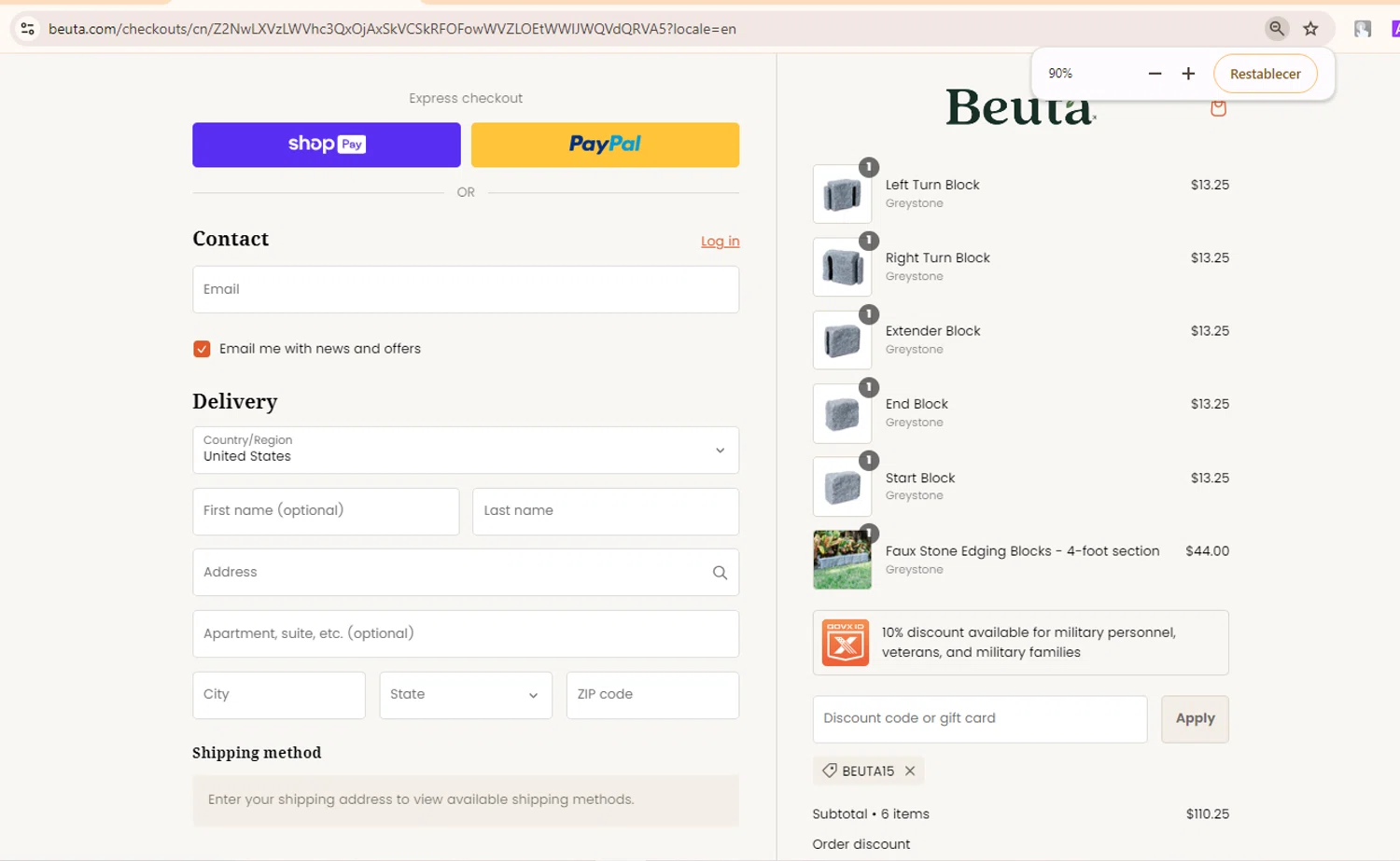1400x861 pixels.
Task: Expand the State dropdown
Action: coord(466,695)
